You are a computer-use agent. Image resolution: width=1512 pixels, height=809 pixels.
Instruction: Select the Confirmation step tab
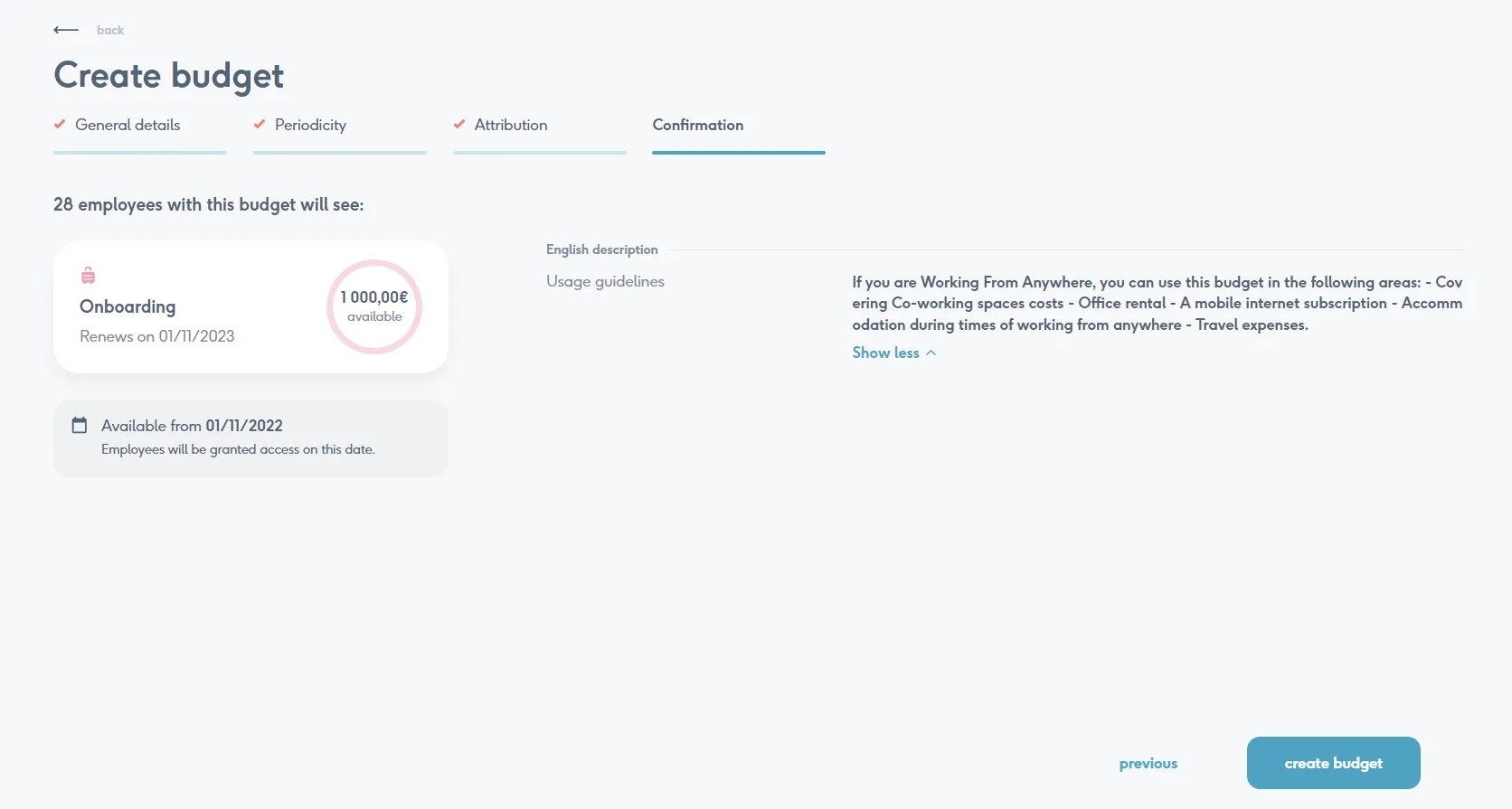[x=698, y=125]
